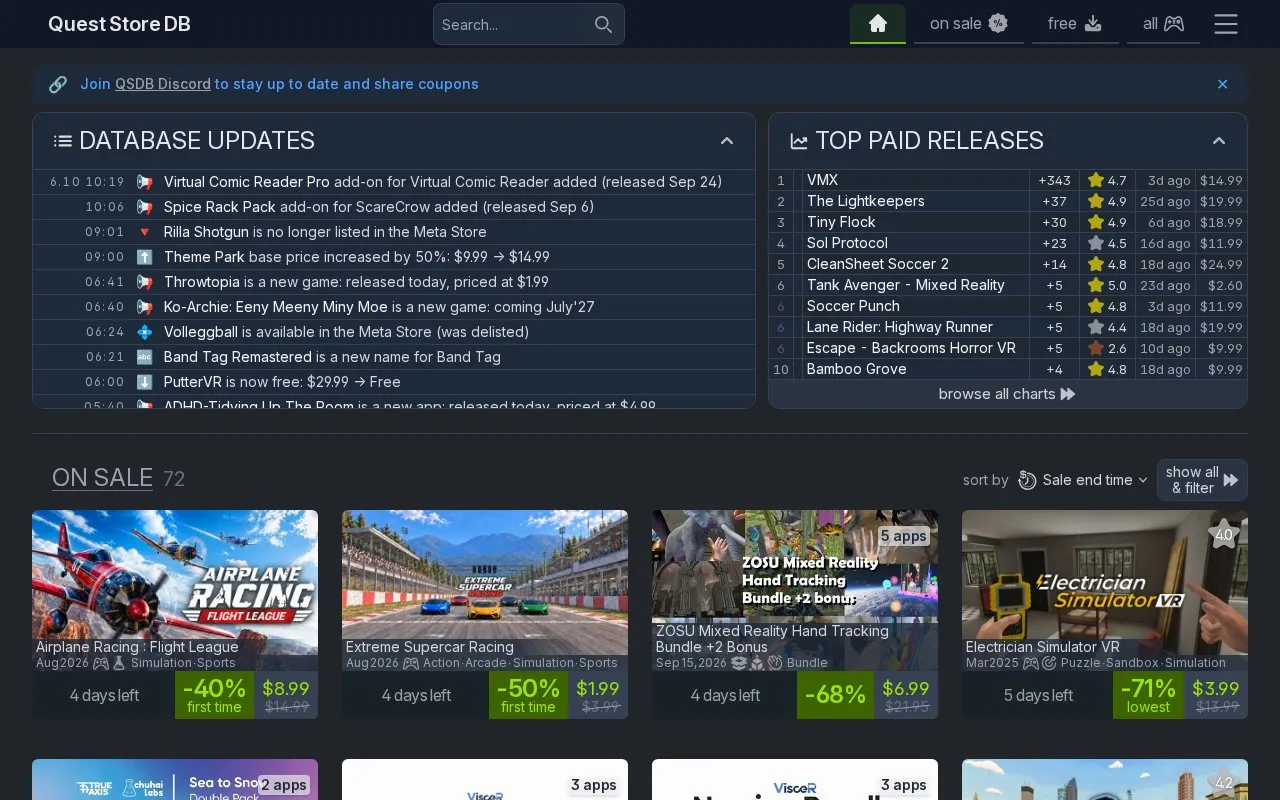The image size is (1280, 800).
Task: Click browse all charts link
Action: 1007,394
